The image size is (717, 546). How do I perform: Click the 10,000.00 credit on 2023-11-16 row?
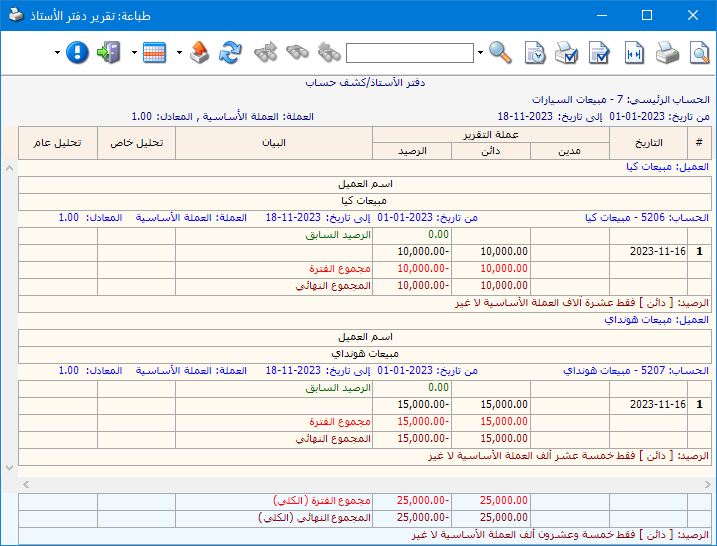click(x=504, y=252)
